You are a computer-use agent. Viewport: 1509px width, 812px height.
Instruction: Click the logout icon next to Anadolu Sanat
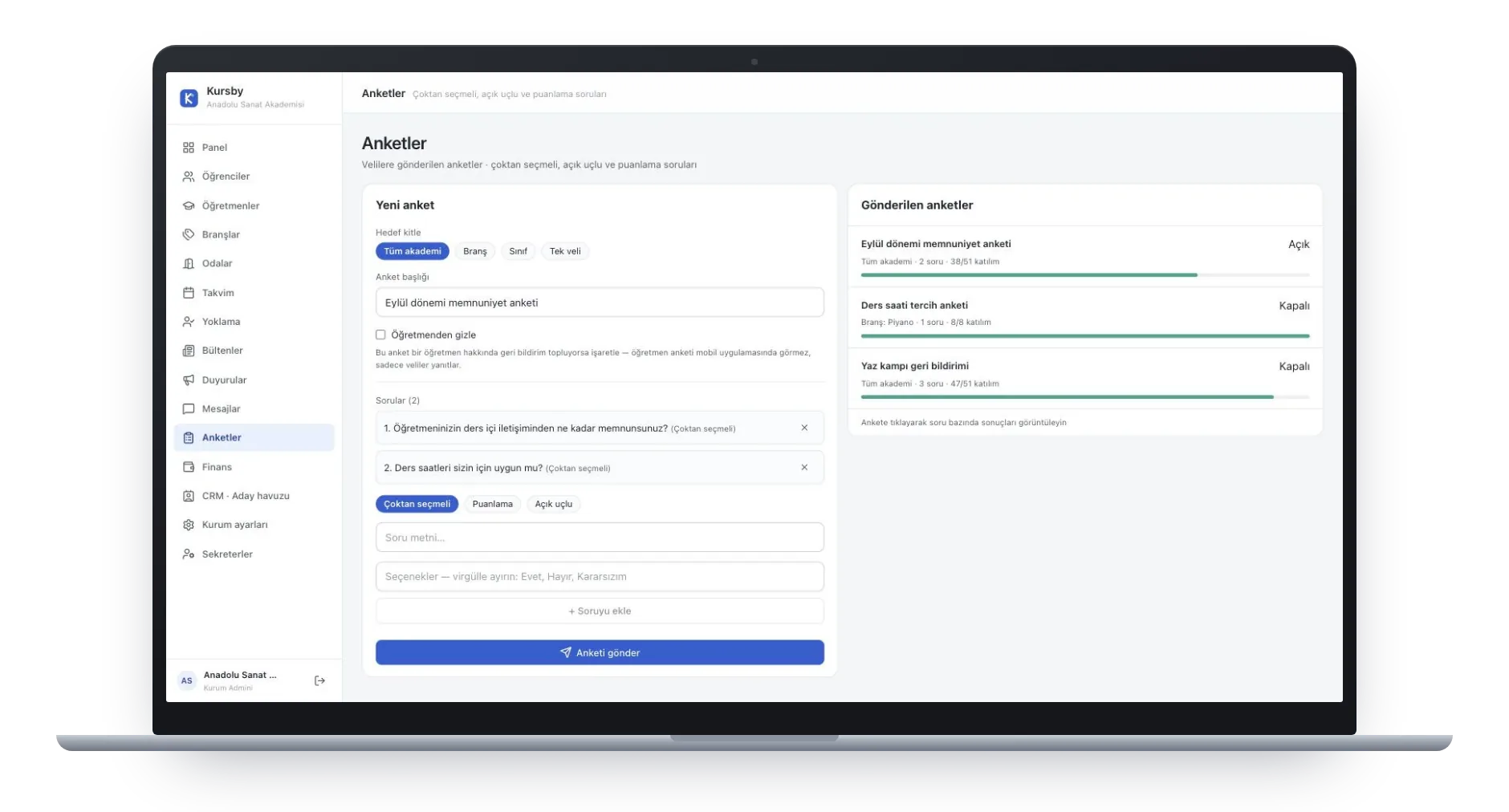[319, 680]
